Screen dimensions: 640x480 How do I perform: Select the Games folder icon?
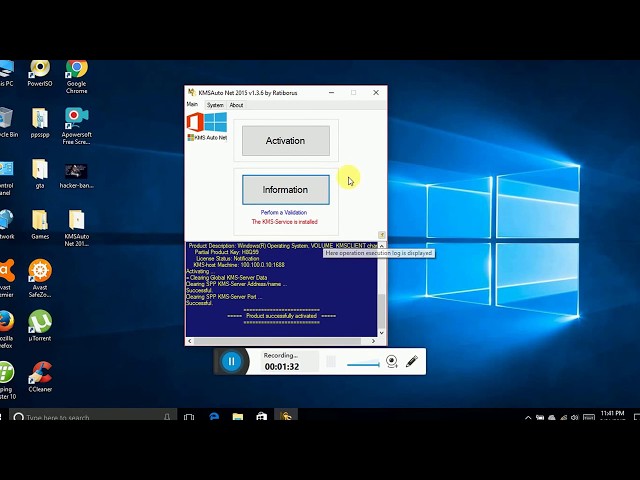pyautogui.click(x=40, y=224)
